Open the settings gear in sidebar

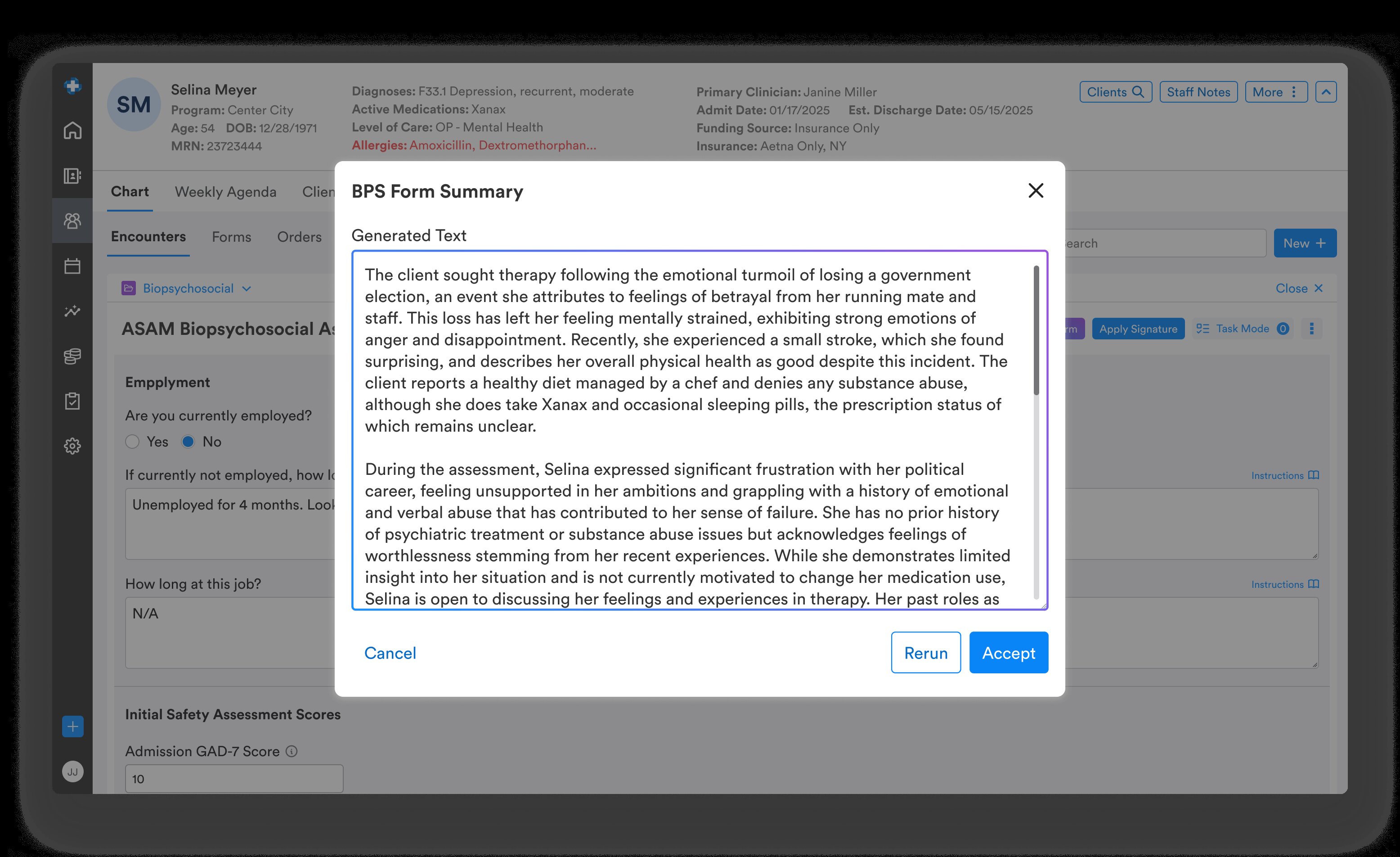click(x=72, y=446)
